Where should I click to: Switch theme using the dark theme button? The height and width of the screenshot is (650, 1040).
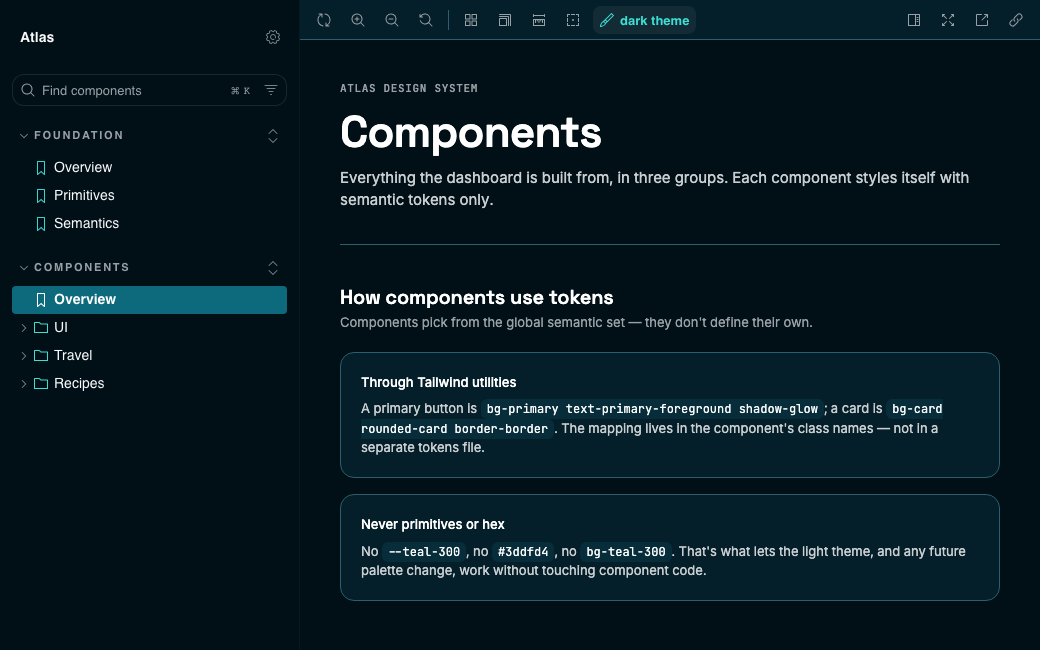[x=644, y=20]
